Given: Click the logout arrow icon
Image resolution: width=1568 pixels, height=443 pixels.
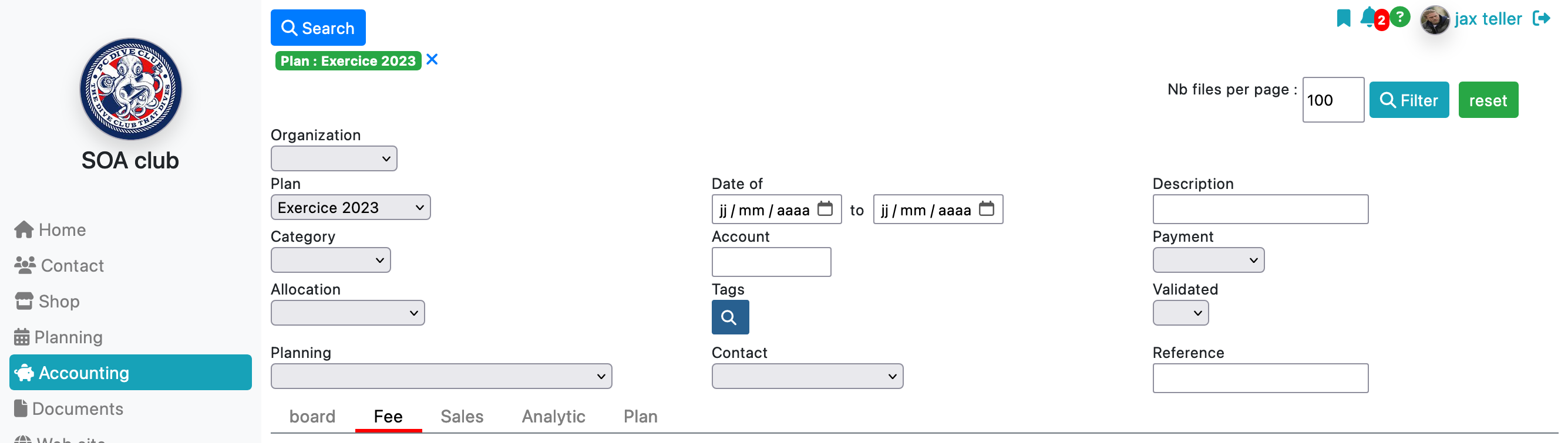Looking at the screenshot, I should [1541, 18].
